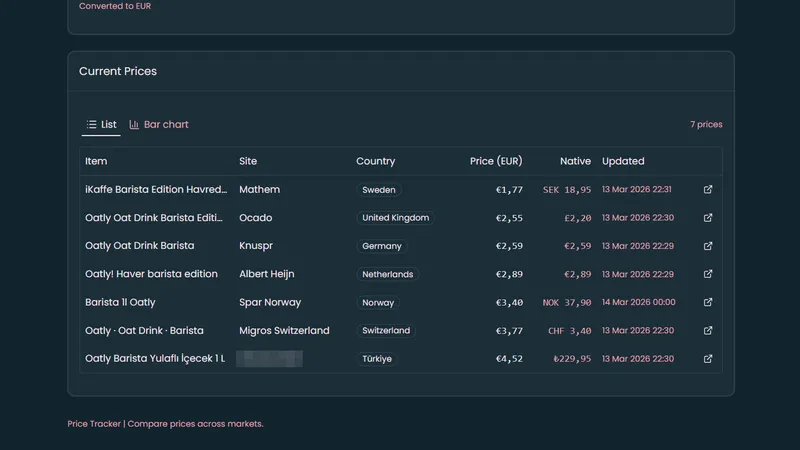Image resolution: width=800 pixels, height=450 pixels.
Task: Click native price NOK 37,90
Action: (567, 303)
